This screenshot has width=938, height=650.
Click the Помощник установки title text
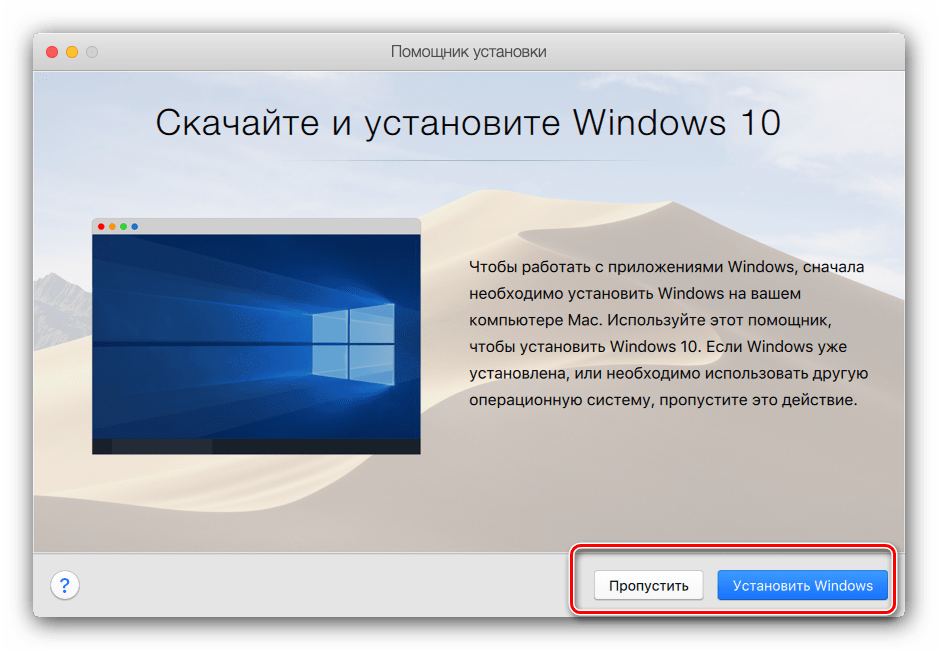pos(468,52)
